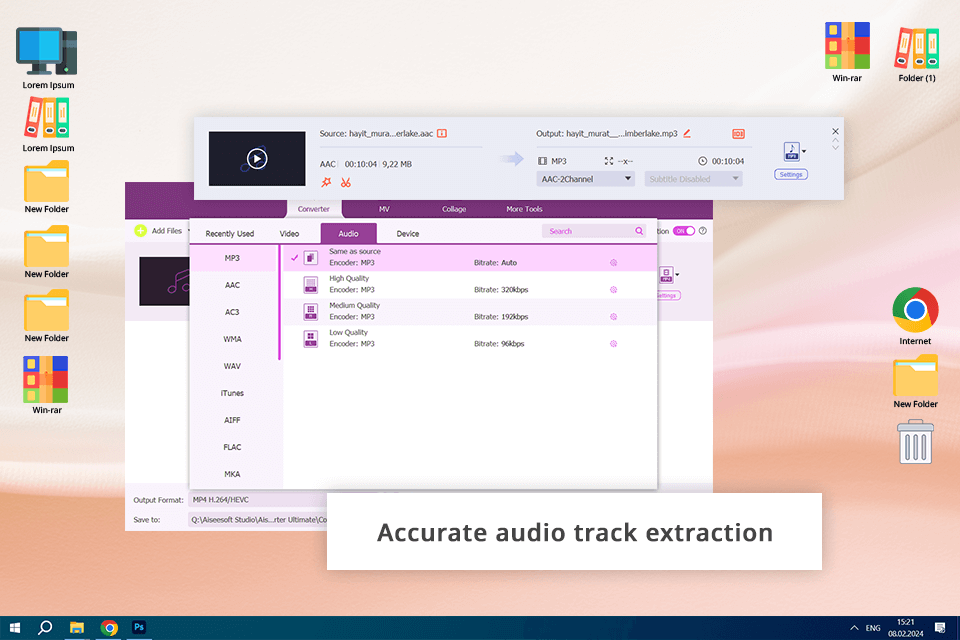The width and height of the screenshot is (960, 640).
Task: Click the red metadata ID3 icon
Action: pyautogui.click(x=738, y=134)
